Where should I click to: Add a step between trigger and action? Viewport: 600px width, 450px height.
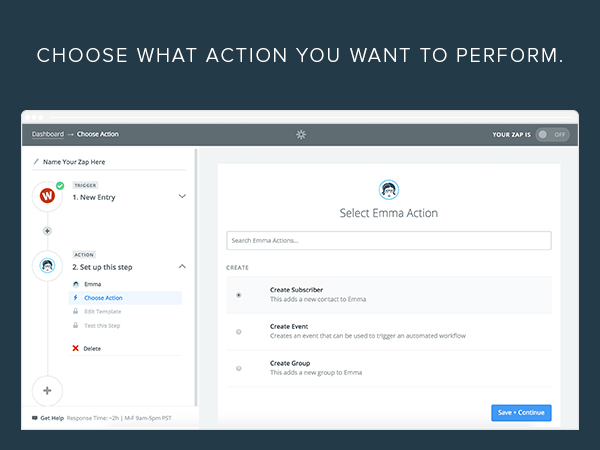coord(47,231)
